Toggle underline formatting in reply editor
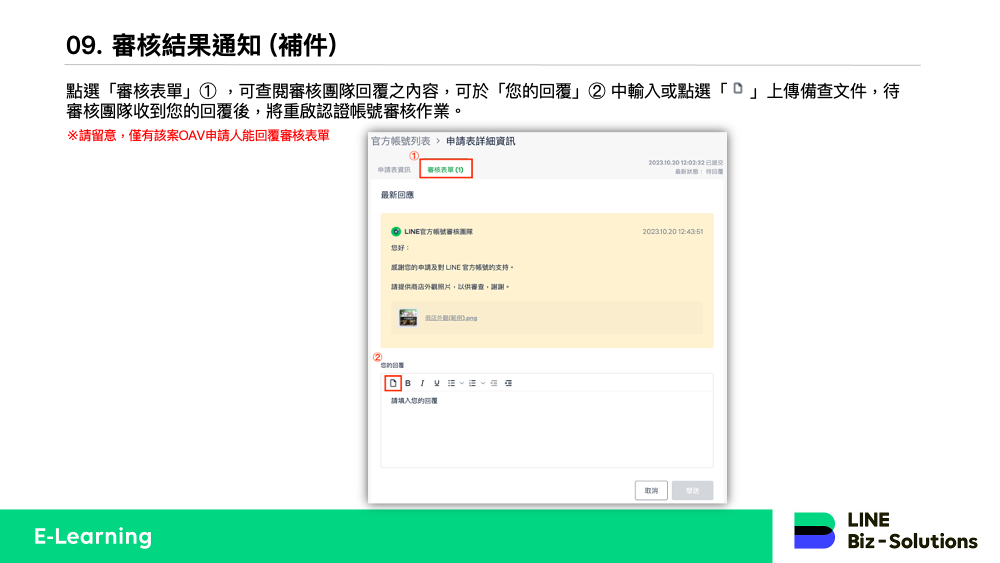 436,383
